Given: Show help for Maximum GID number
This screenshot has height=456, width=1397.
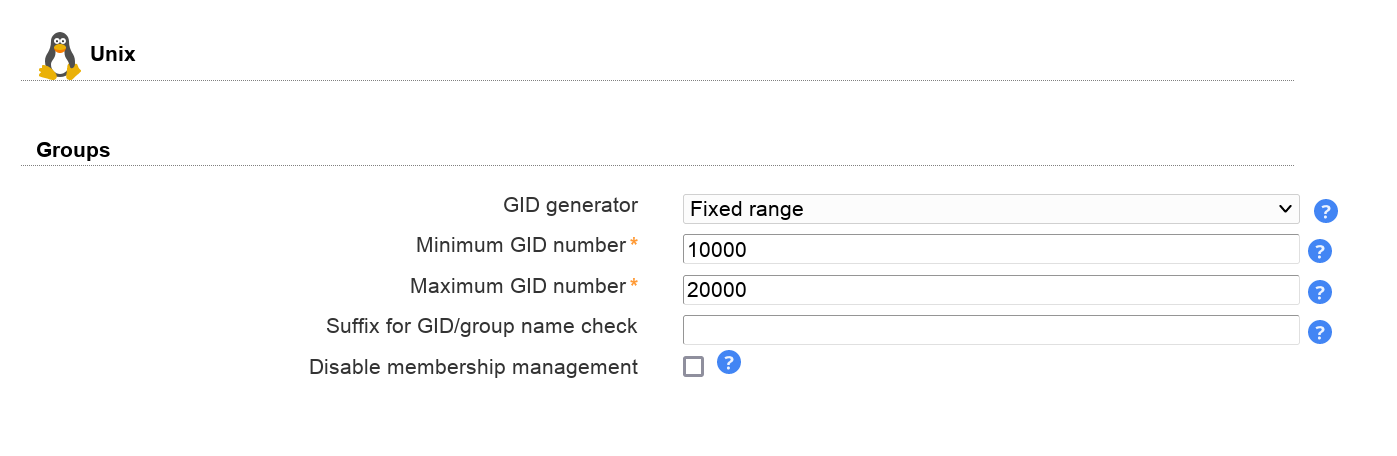Looking at the screenshot, I should coord(1319,292).
